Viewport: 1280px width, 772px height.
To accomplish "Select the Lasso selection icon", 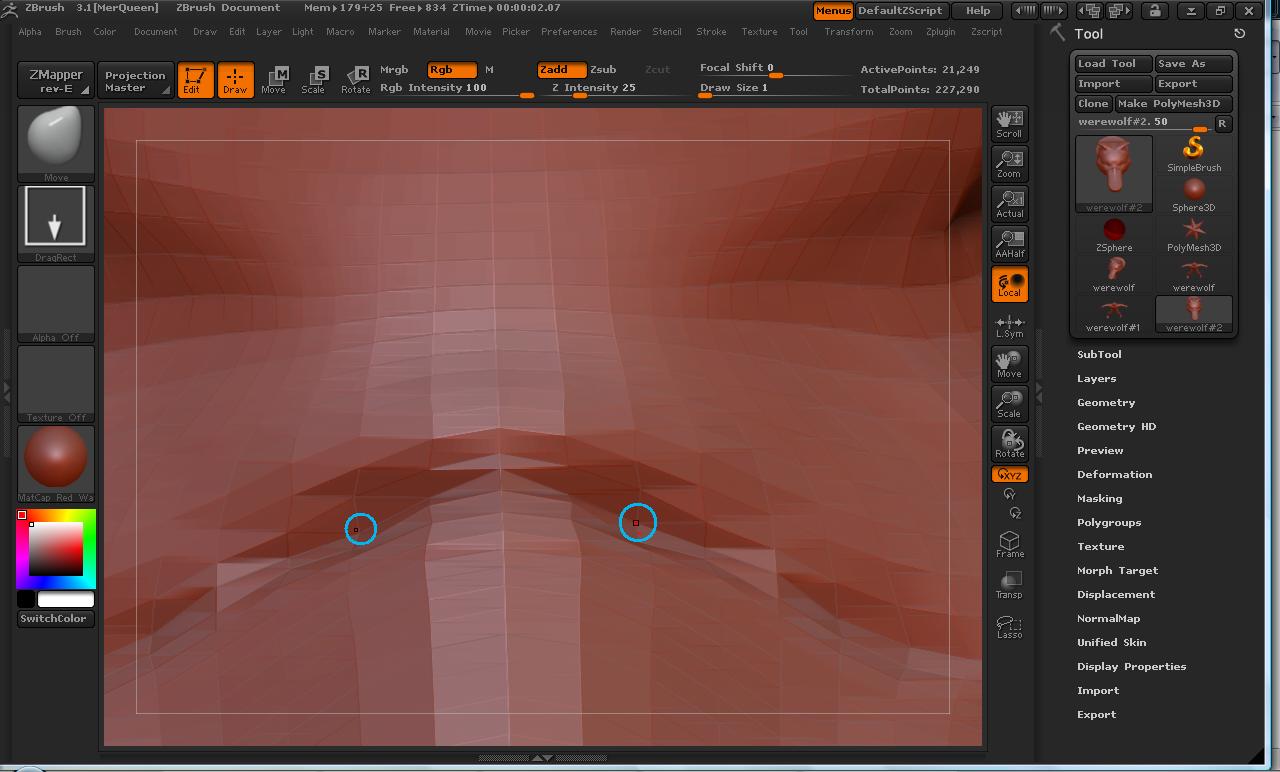I will pos(1009,626).
